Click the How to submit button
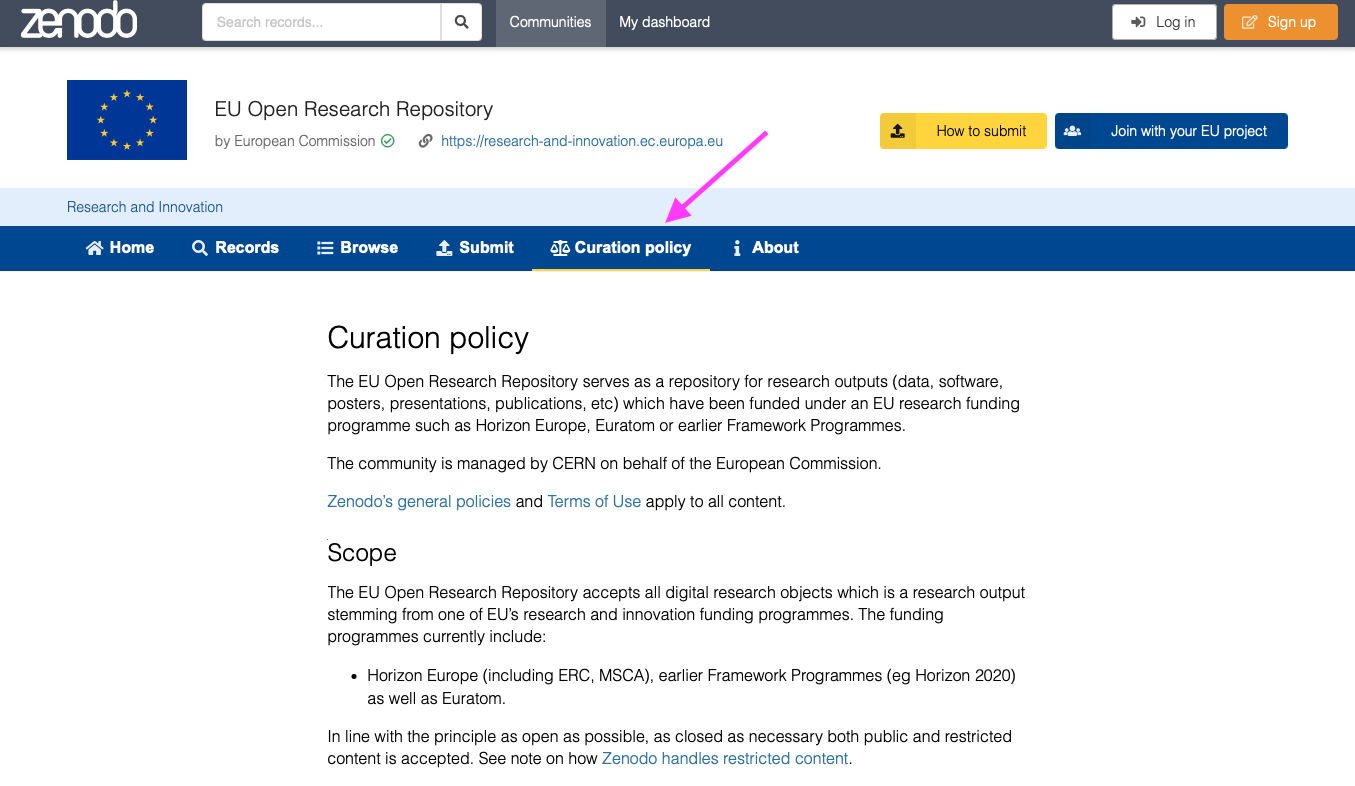 click(x=963, y=131)
